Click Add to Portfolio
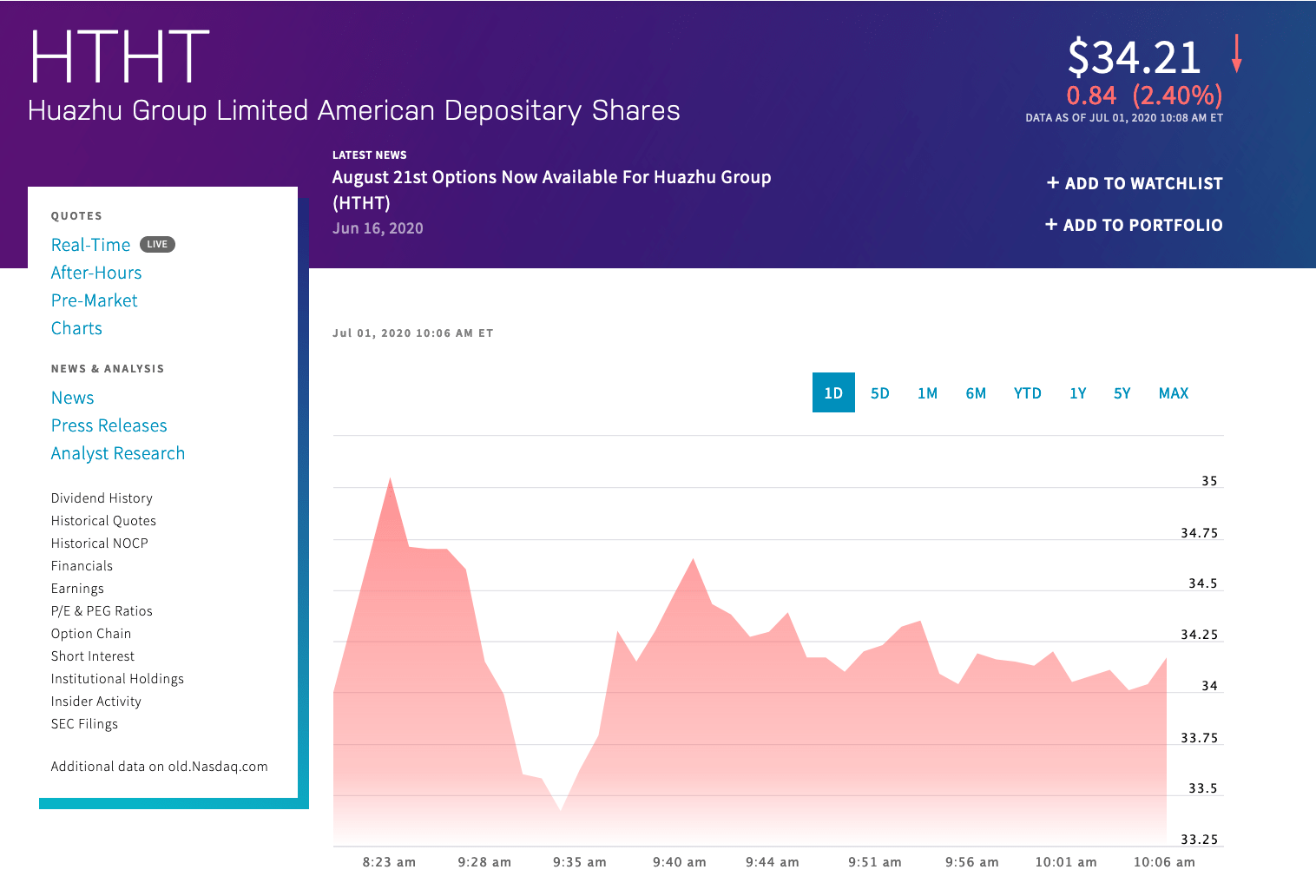 (1134, 225)
